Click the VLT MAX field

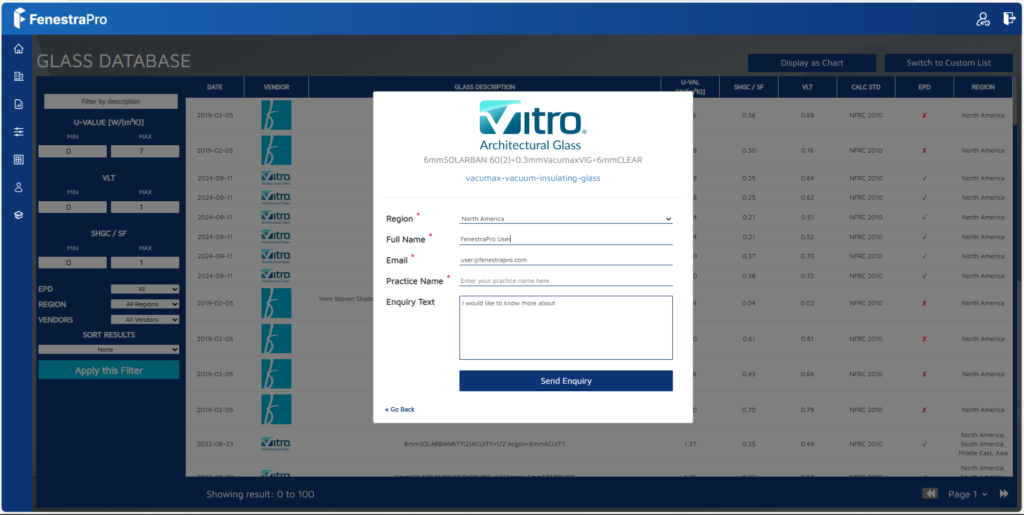coord(145,208)
